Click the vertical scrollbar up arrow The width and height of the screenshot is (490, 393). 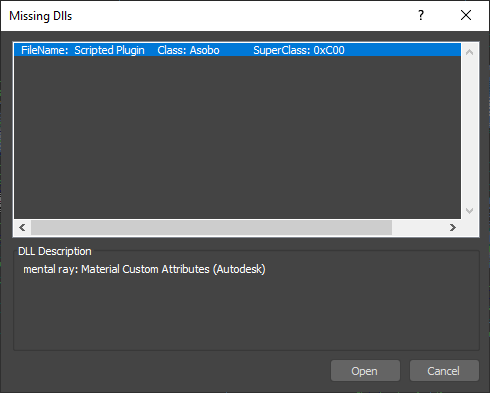pyautogui.click(x=470, y=52)
